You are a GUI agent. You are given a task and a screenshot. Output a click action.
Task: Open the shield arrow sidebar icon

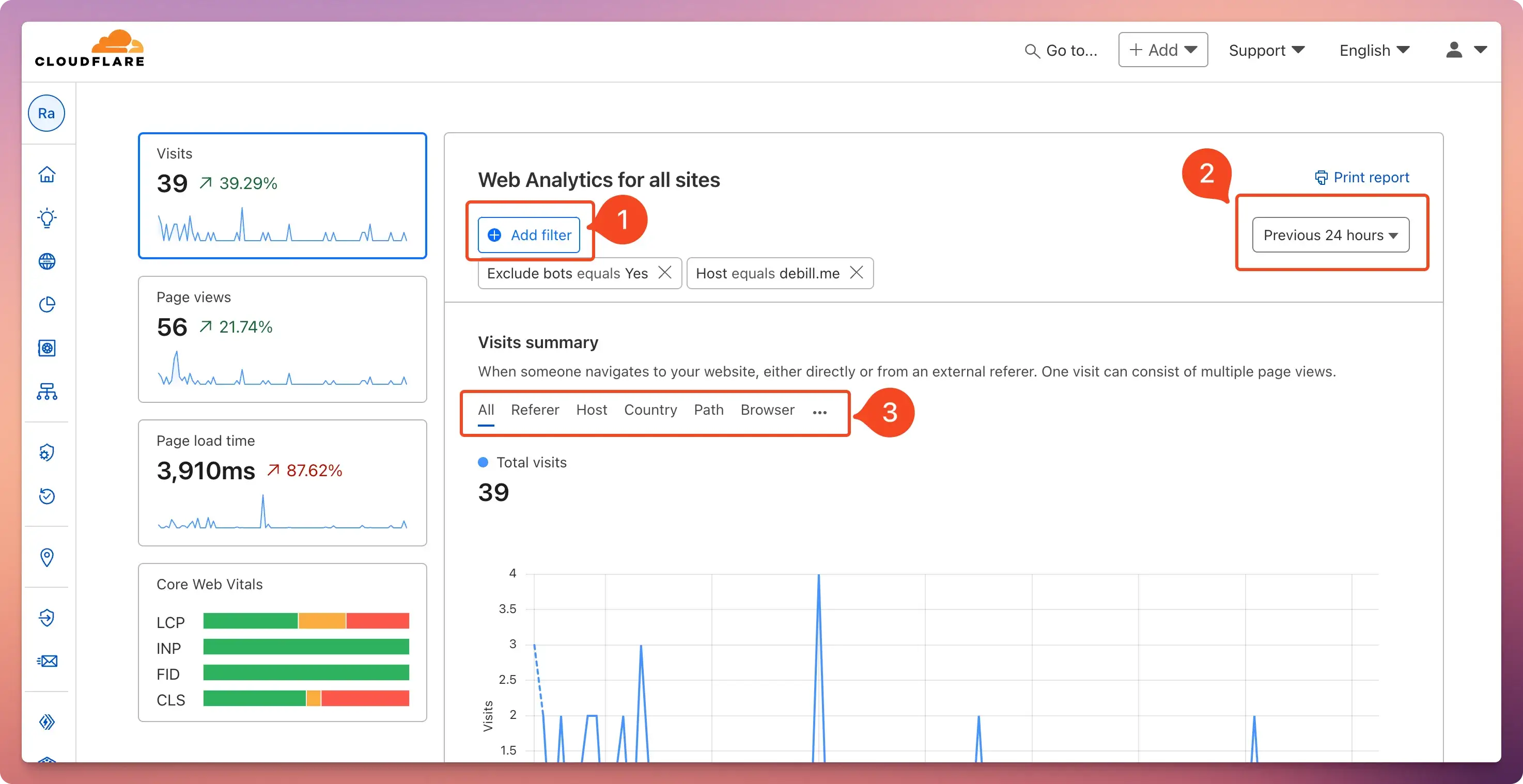[46, 618]
